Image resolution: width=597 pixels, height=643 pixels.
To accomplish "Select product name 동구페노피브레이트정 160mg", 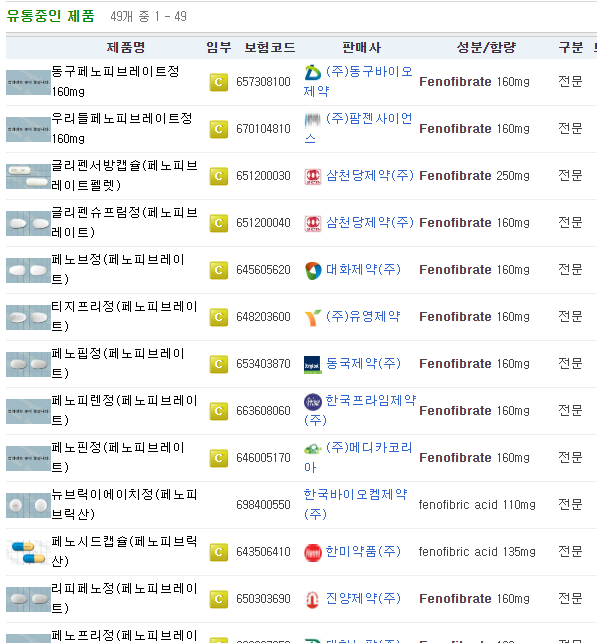I will tap(116, 81).
